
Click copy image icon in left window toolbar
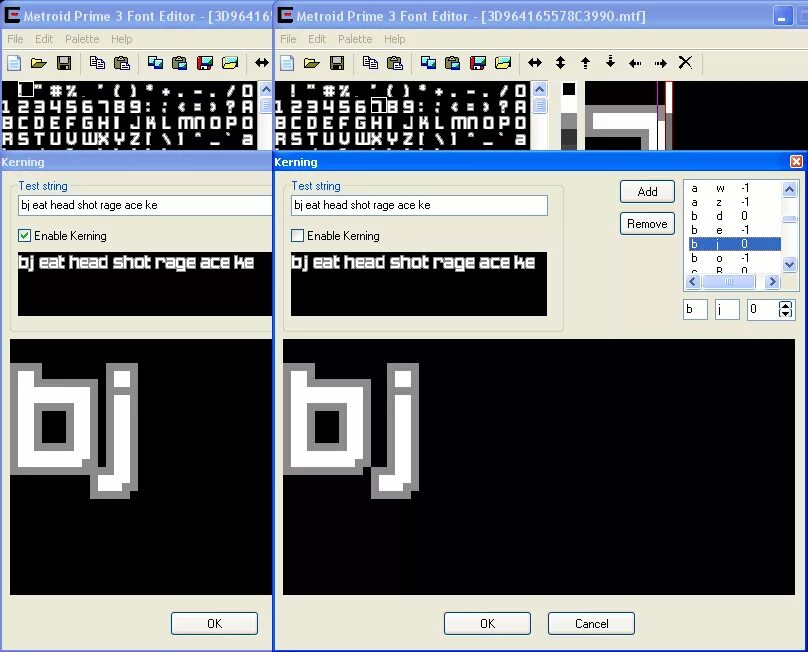(x=155, y=63)
